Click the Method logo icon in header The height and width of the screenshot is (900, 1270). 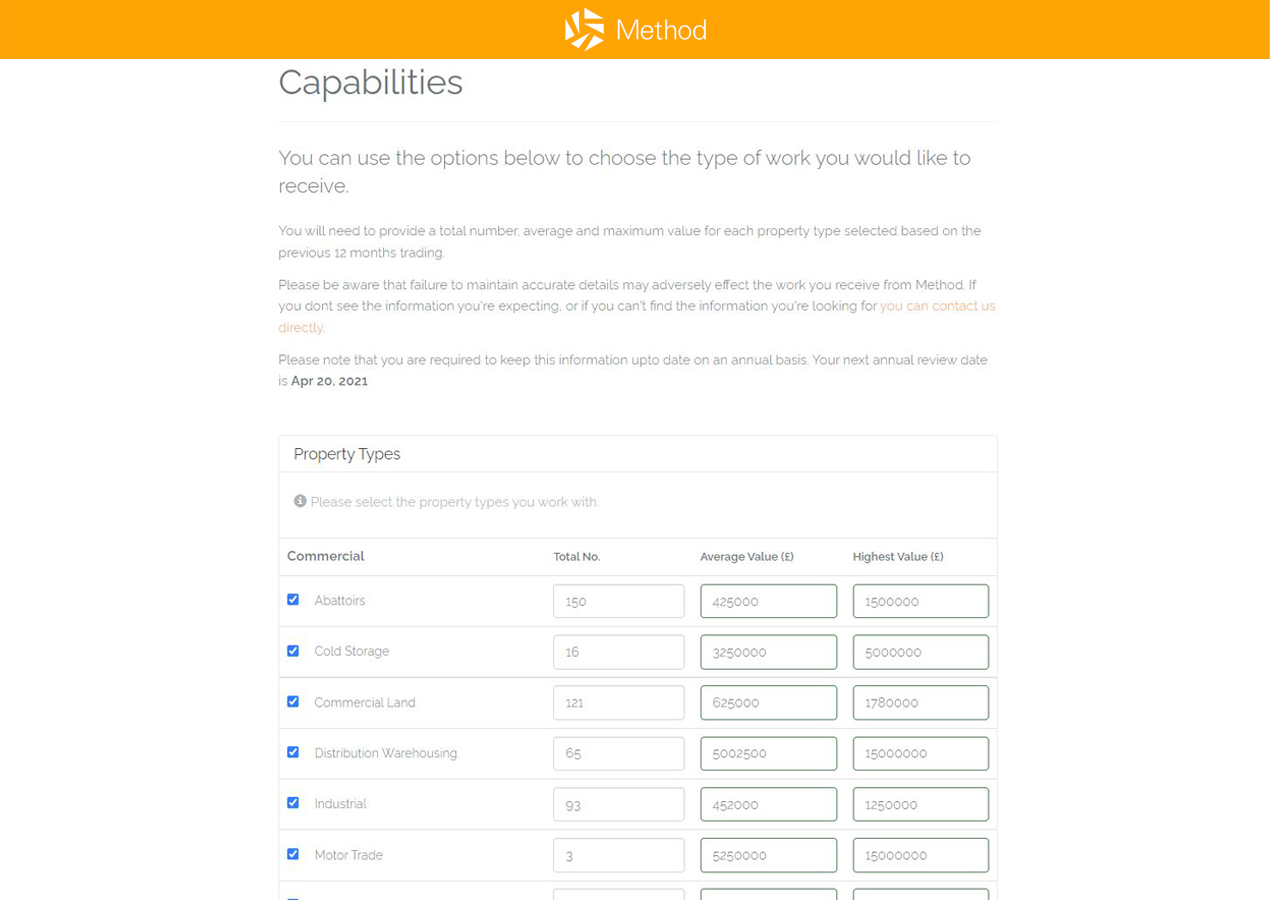[584, 29]
